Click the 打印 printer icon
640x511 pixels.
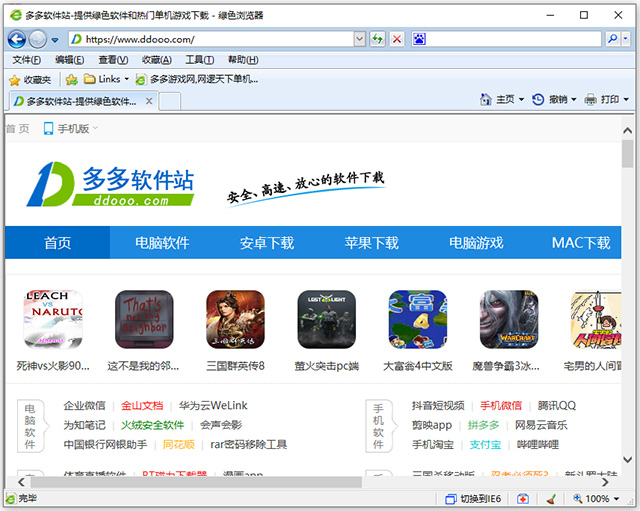(x=590, y=99)
